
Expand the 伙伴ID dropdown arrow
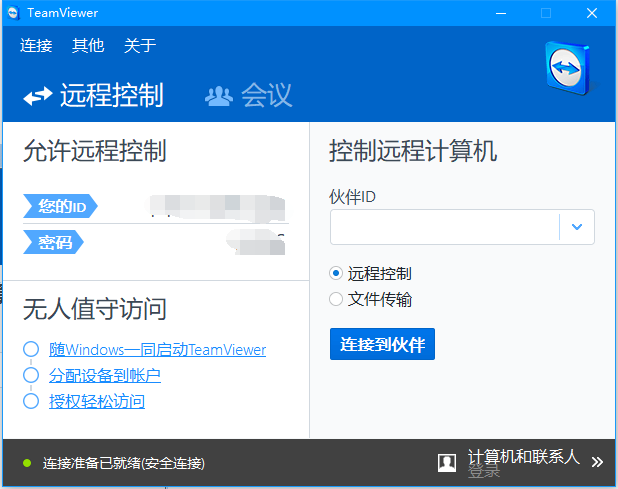(577, 227)
